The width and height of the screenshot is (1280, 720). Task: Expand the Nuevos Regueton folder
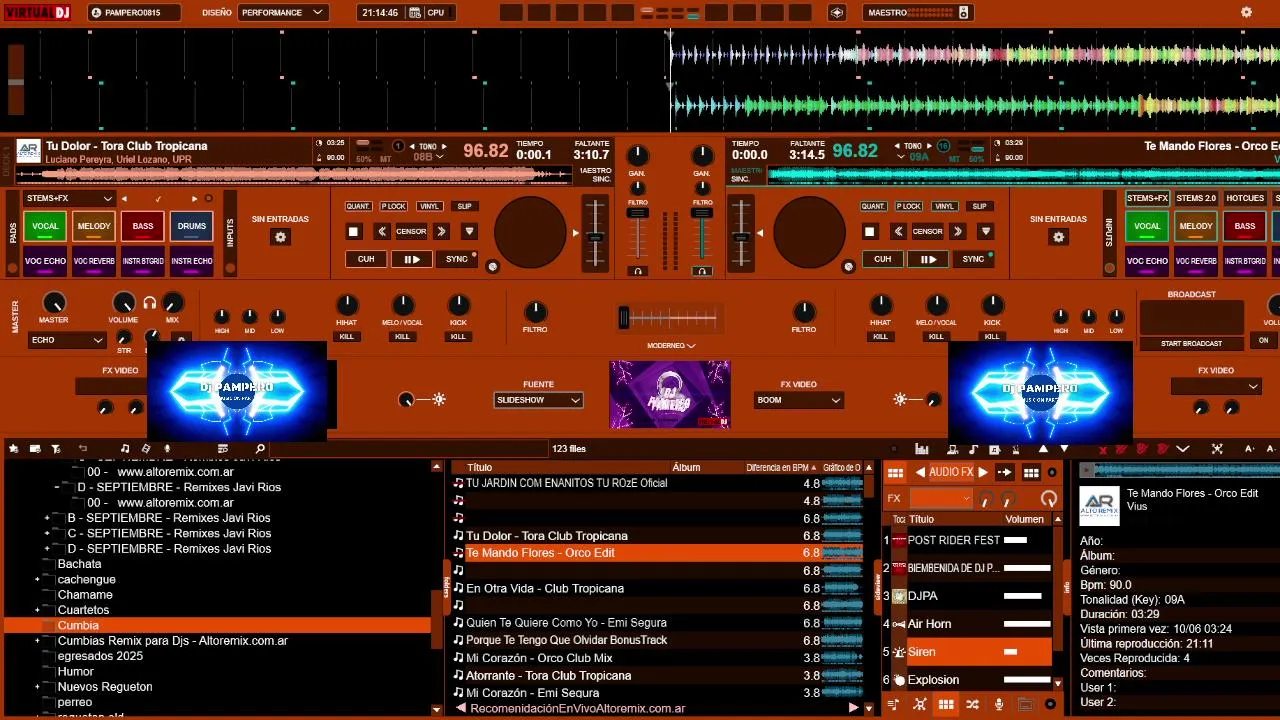[38, 687]
